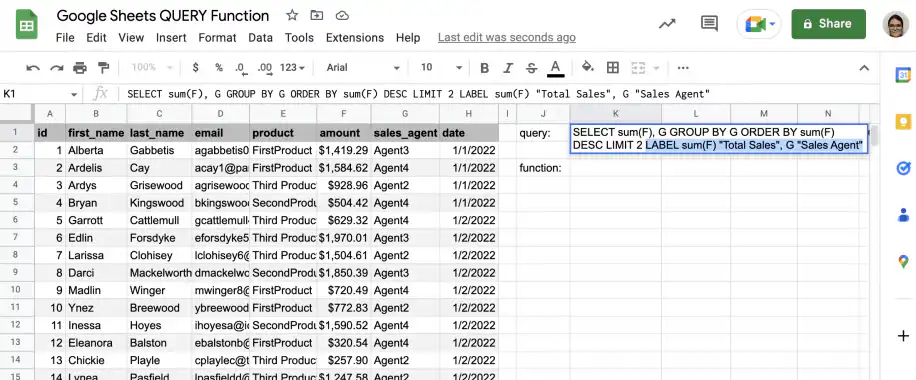Screen dimensions: 916x380
Task: Click the green Share button
Action: 828,24
